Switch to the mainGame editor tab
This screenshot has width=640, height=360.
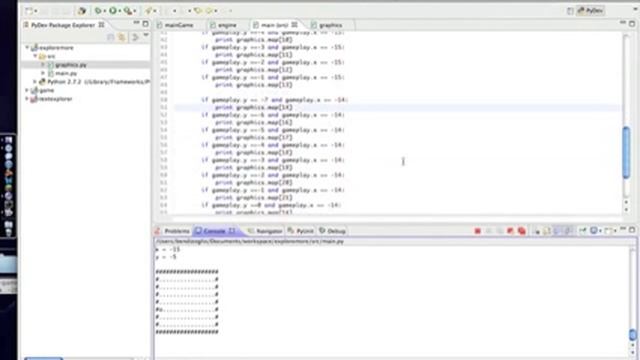click(179, 25)
